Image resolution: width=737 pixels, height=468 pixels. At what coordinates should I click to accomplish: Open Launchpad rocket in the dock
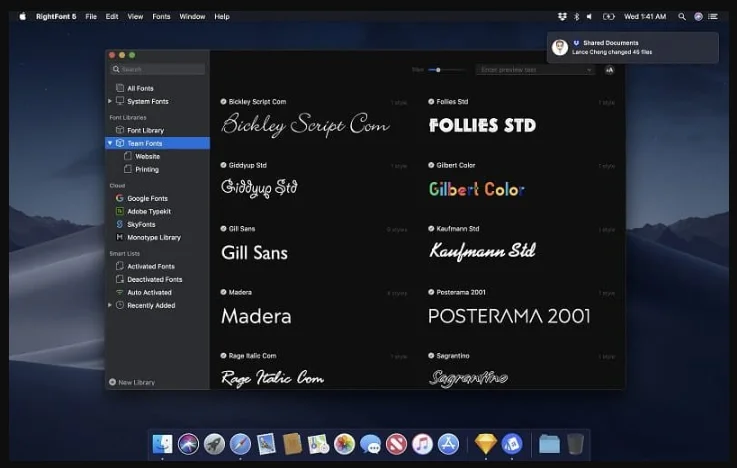pos(214,444)
